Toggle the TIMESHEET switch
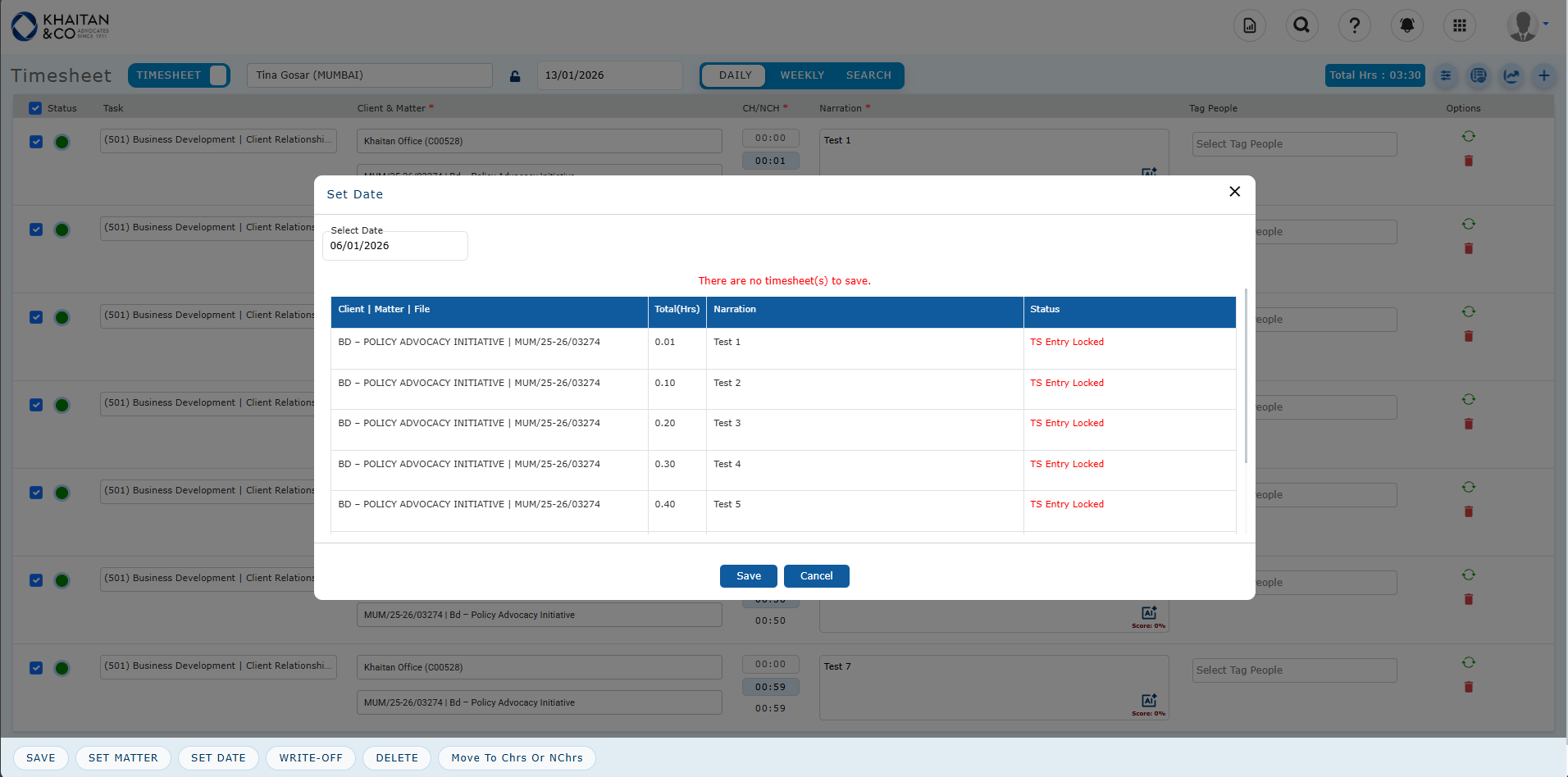 (x=218, y=75)
